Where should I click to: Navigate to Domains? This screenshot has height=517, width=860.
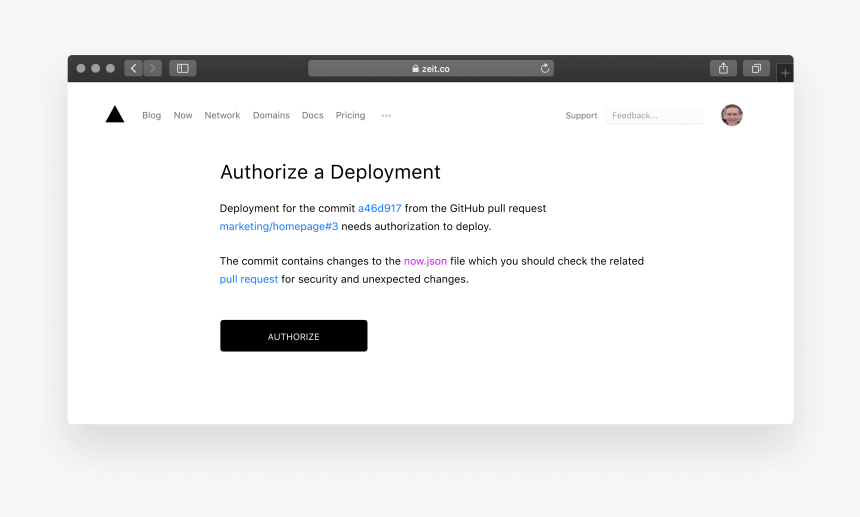click(x=271, y=116)
